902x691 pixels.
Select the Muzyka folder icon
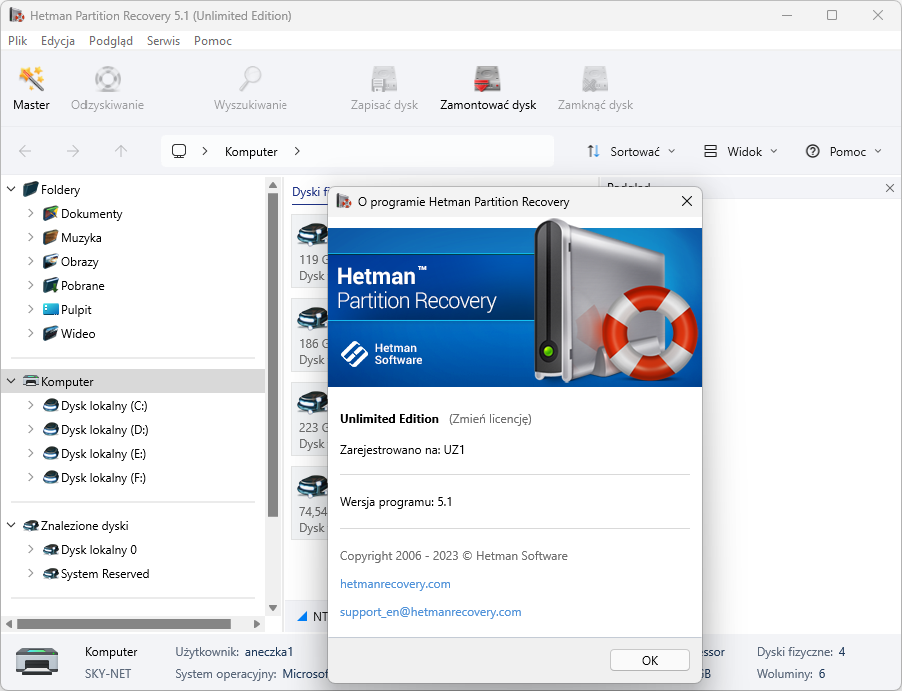51,238
